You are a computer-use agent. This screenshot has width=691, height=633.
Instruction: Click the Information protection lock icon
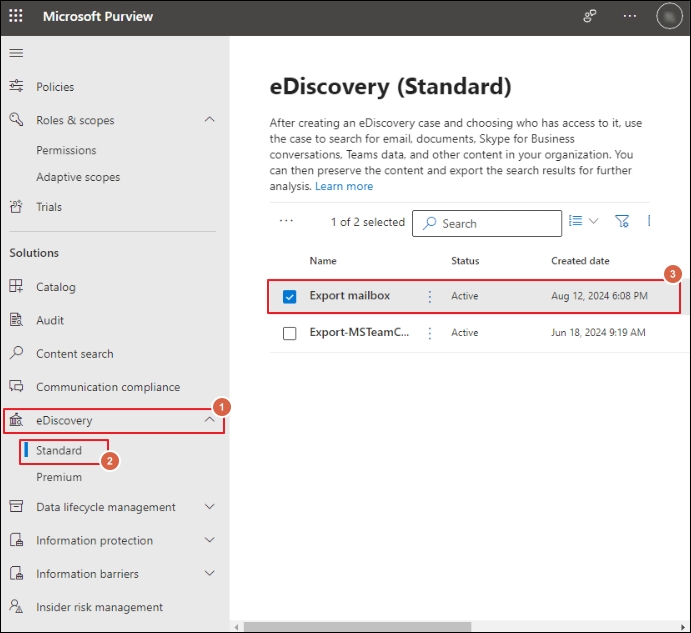point(16,540)
